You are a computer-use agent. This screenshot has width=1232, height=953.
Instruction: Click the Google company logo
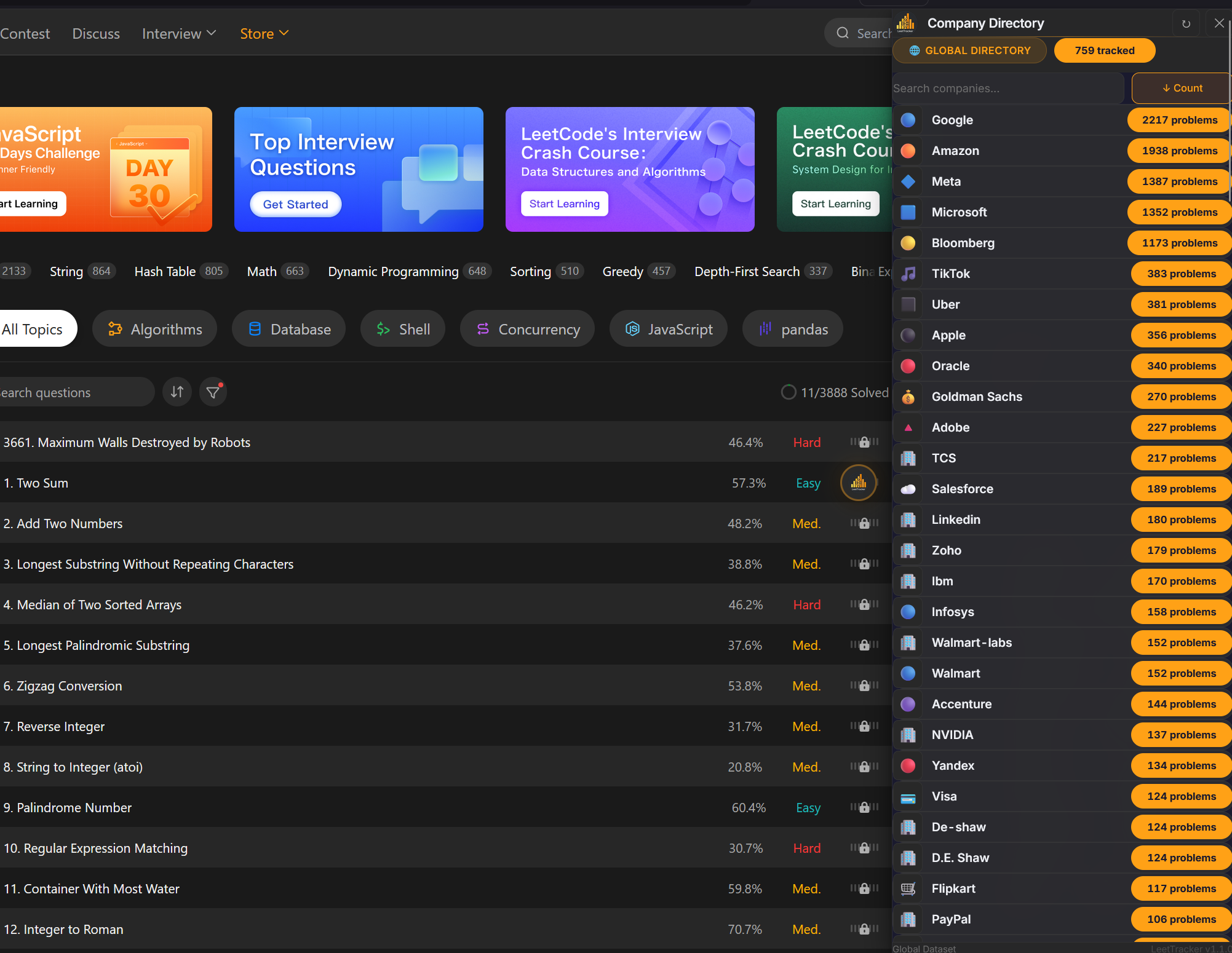pyautogui.click(x=908, y=120)
